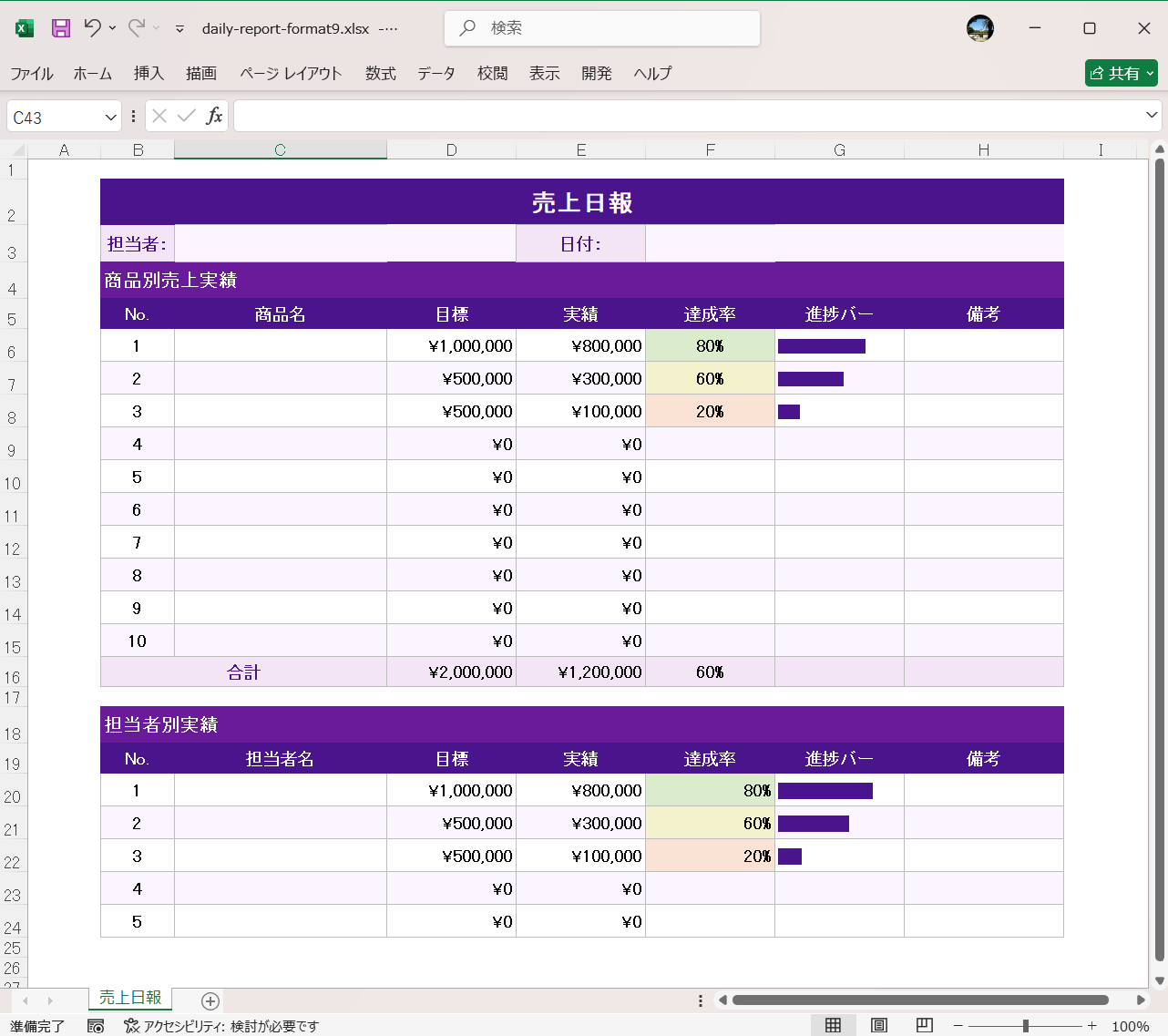The image size is (1168, 1036).
Task: Switch to Normal view icon
Action: 833,1025
